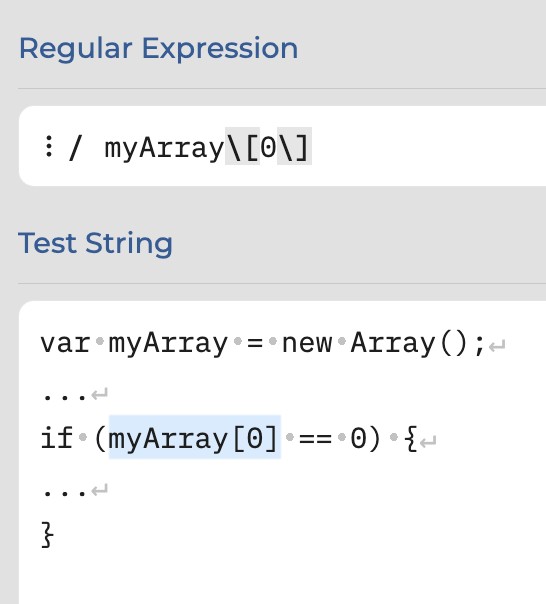546x604 pixels.
Task: Click the 'var' keyword in test string
Action: point(66,344)
